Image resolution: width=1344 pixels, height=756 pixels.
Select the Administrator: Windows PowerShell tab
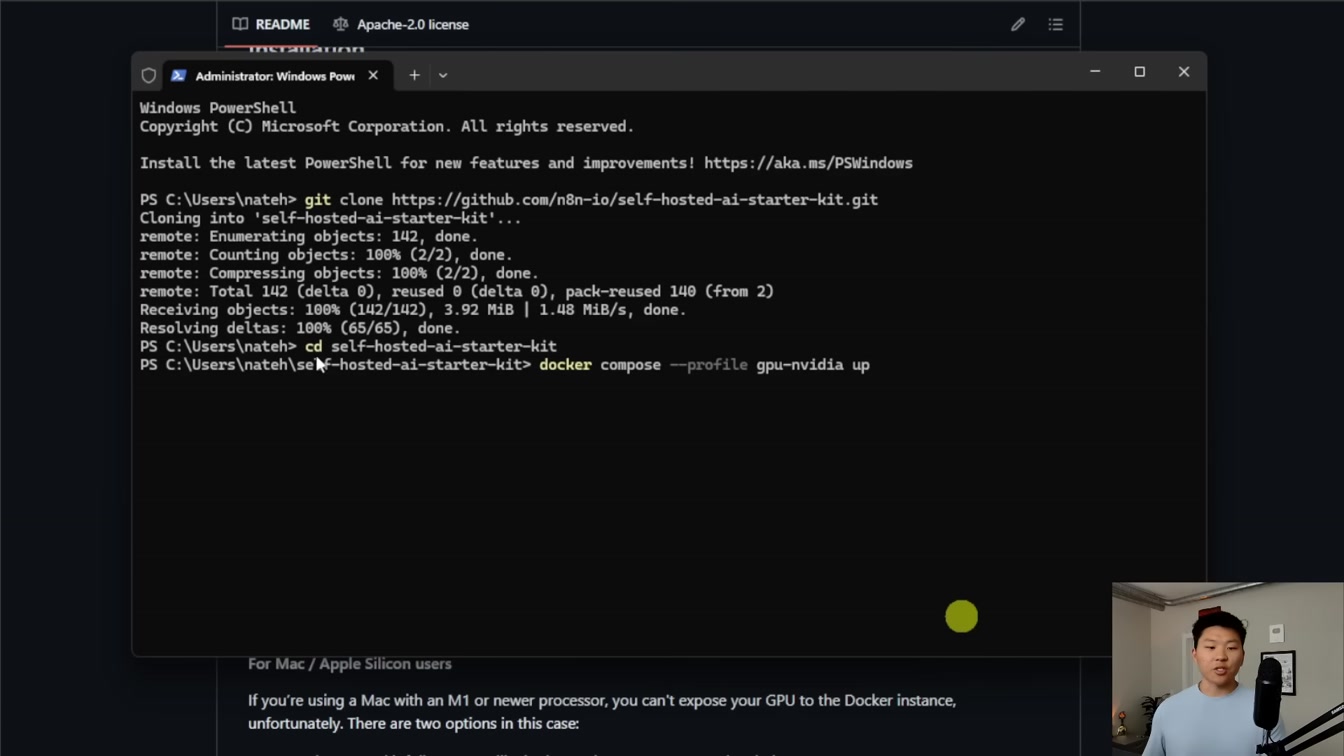(x=275, y=75)
